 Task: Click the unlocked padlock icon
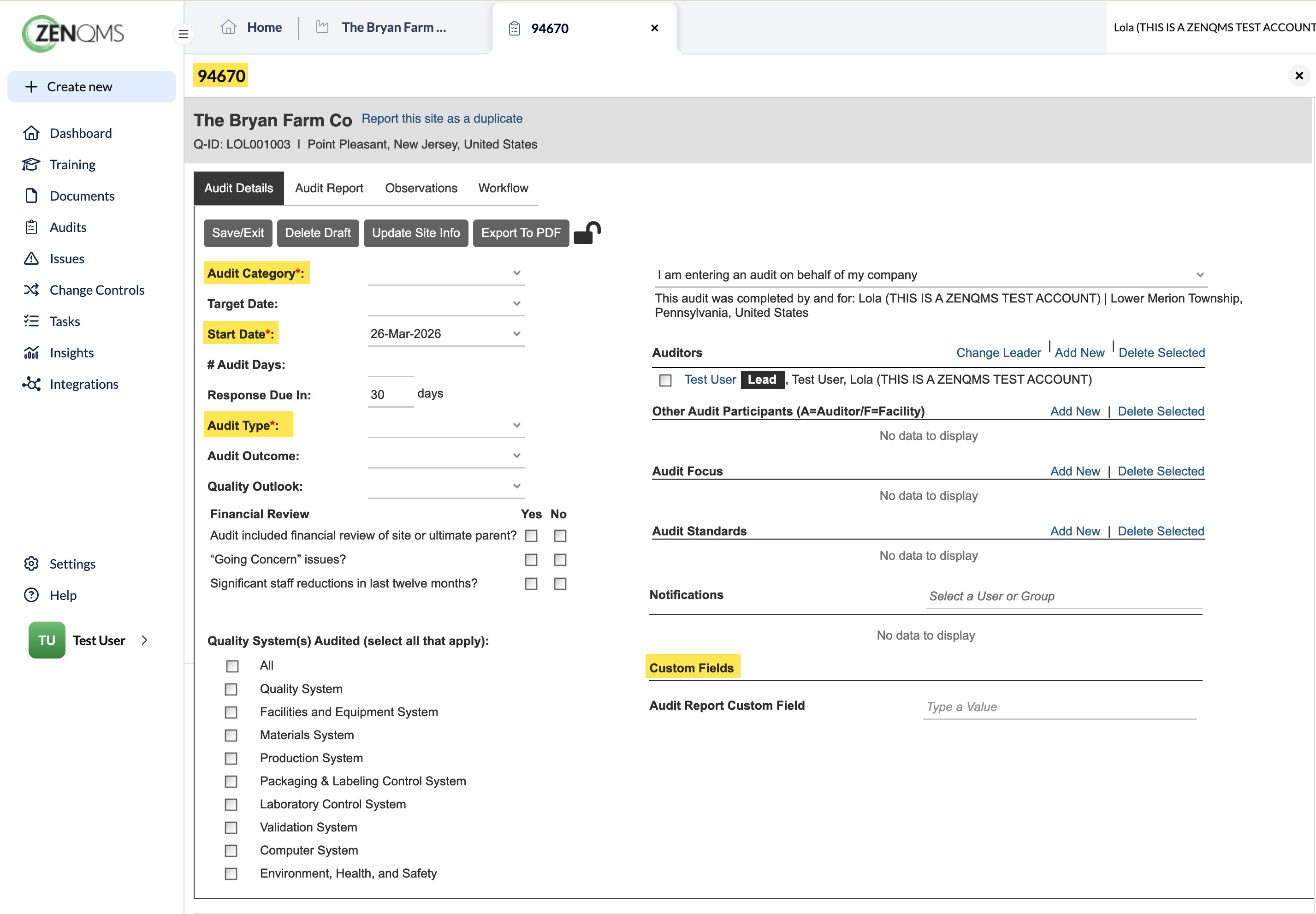coord(587,232)
